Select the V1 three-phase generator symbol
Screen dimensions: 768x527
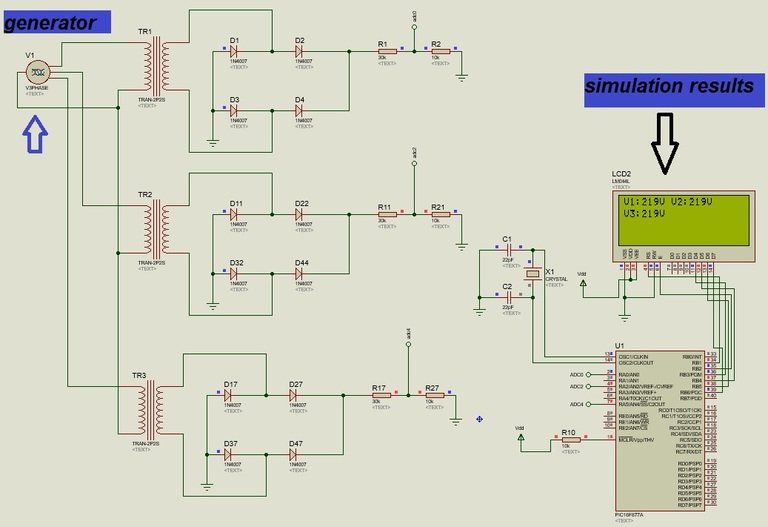point(37,72)
